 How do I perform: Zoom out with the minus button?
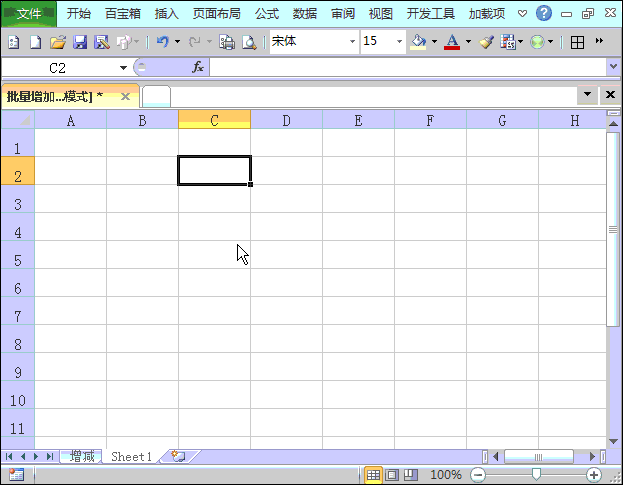[x=478, y=475]
